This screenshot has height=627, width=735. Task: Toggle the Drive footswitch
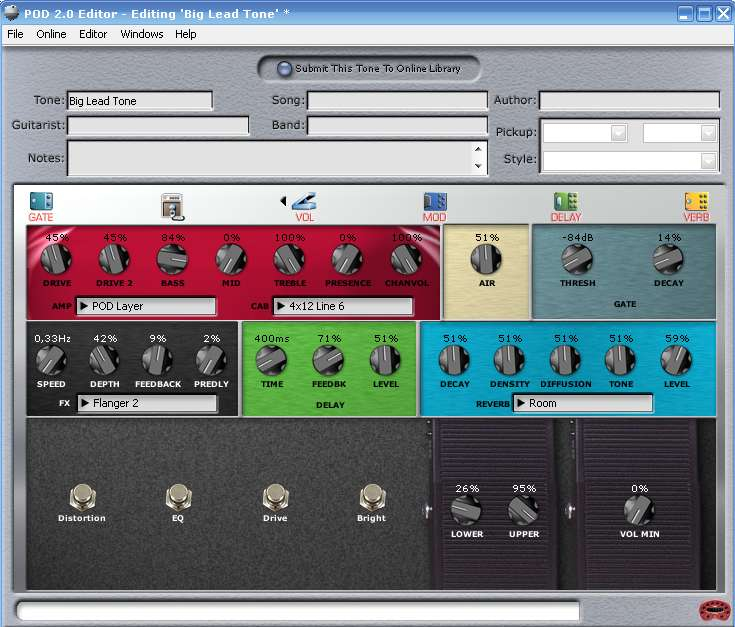(275, 496)
